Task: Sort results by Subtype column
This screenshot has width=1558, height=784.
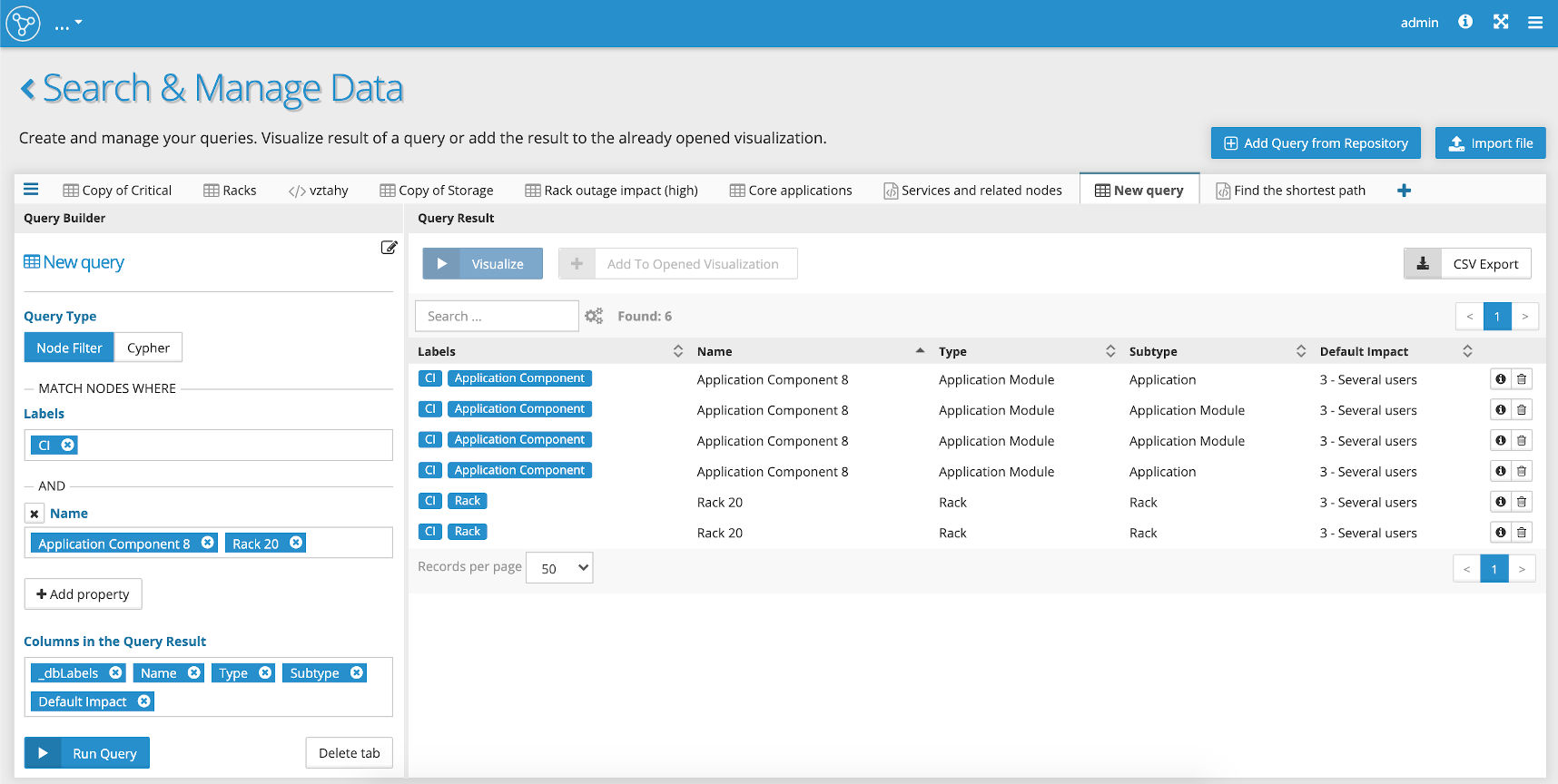Action: tap(1300, 351)
